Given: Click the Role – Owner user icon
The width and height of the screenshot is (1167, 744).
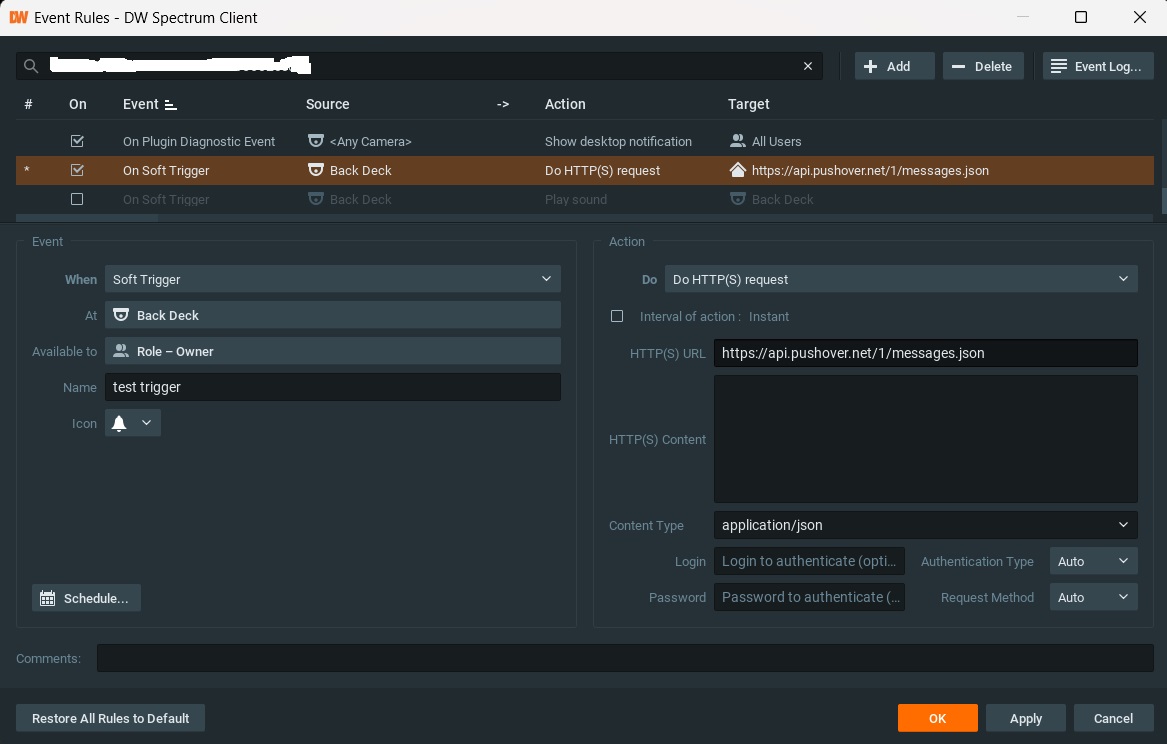Looking at the screenshot, I should tap(121, 351).
